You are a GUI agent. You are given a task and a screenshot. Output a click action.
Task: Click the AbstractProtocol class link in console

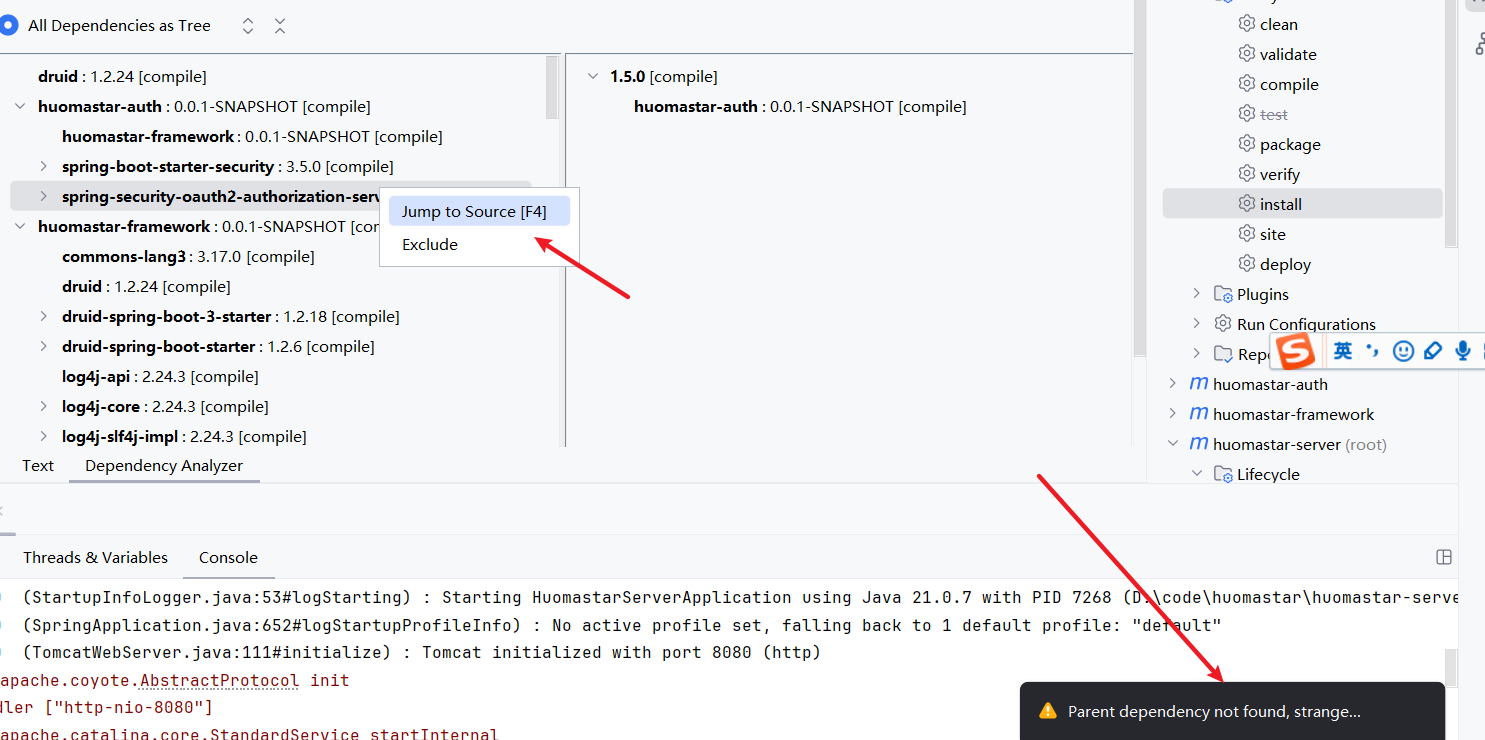pos(219,680)
